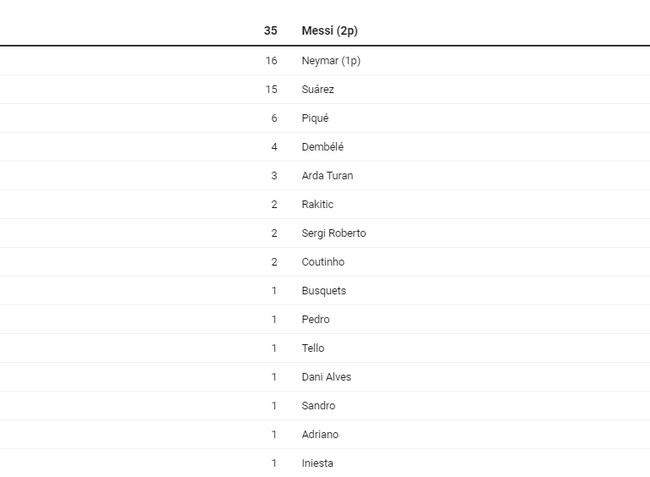The width and height of the screenshot is (650, 477).
Task: Click the Dani Alves name
Action: tap(326, 377)
